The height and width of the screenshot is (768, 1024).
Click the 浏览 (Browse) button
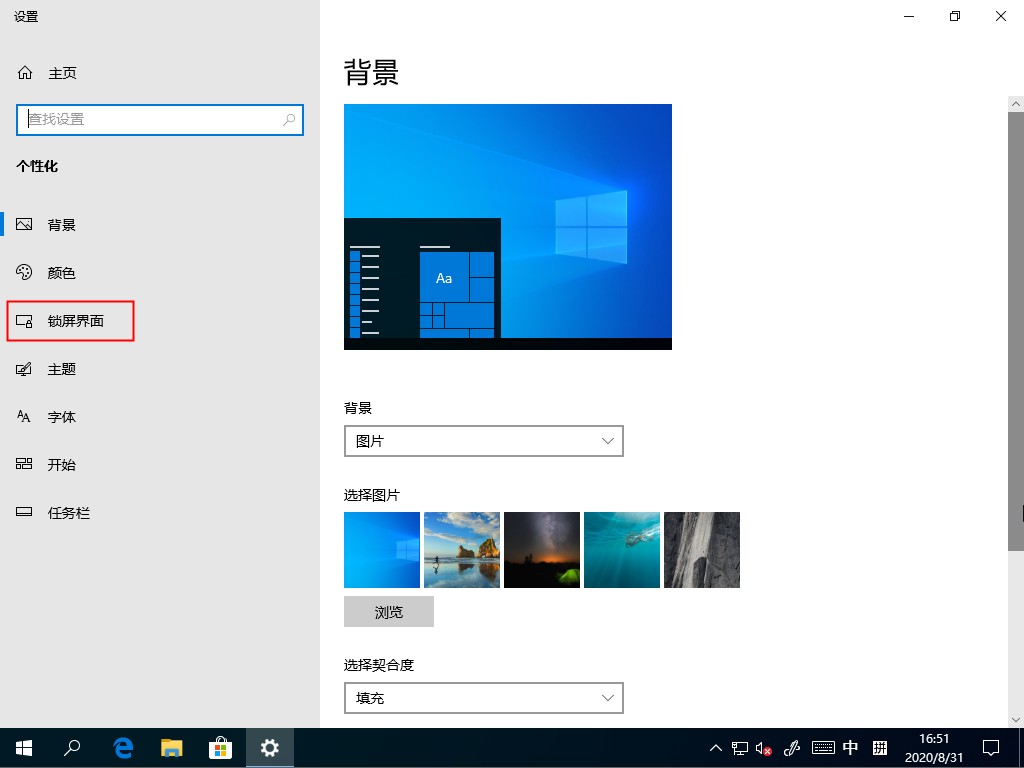point(388,611)
